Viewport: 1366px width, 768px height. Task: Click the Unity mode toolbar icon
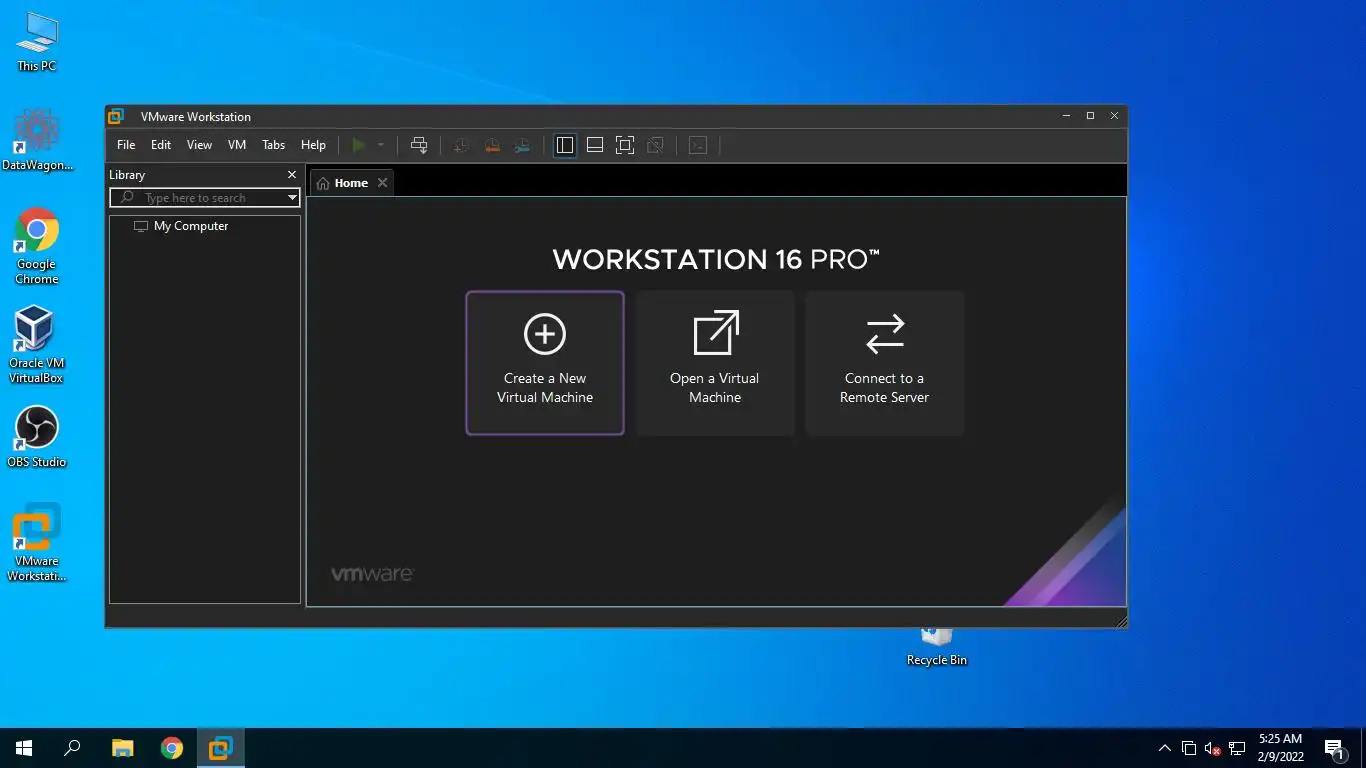coord(655,145)
